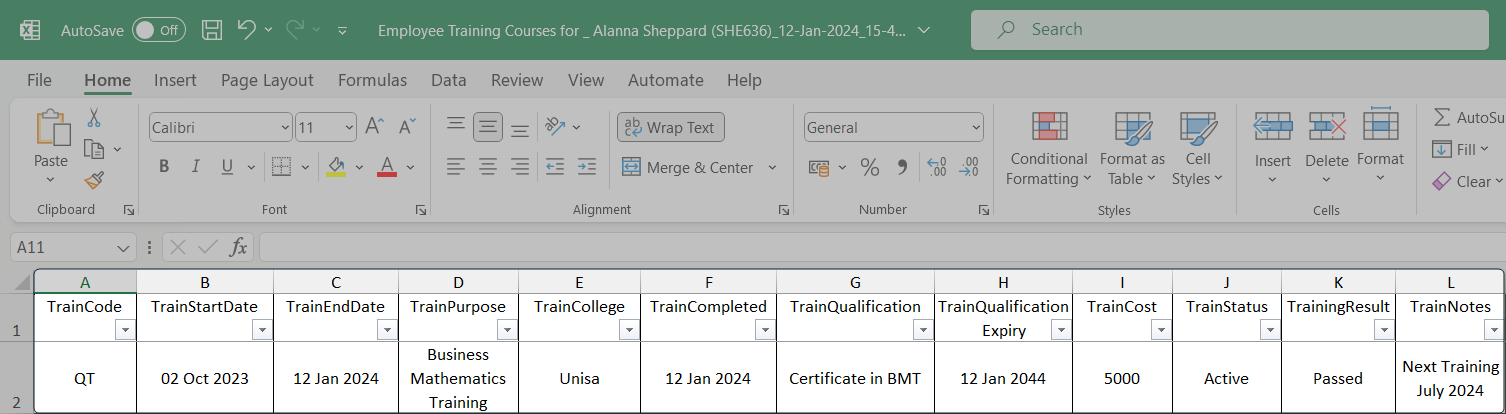1506x414 pixels.
Task: Toggle Bold formatting button
Action: [164, 167]
